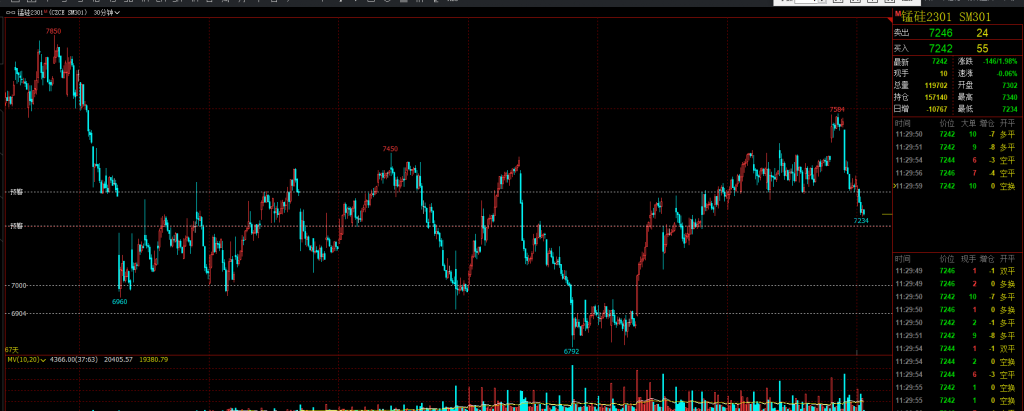Select the 11:29:56 空平 trade row

[x=955, y=172]
